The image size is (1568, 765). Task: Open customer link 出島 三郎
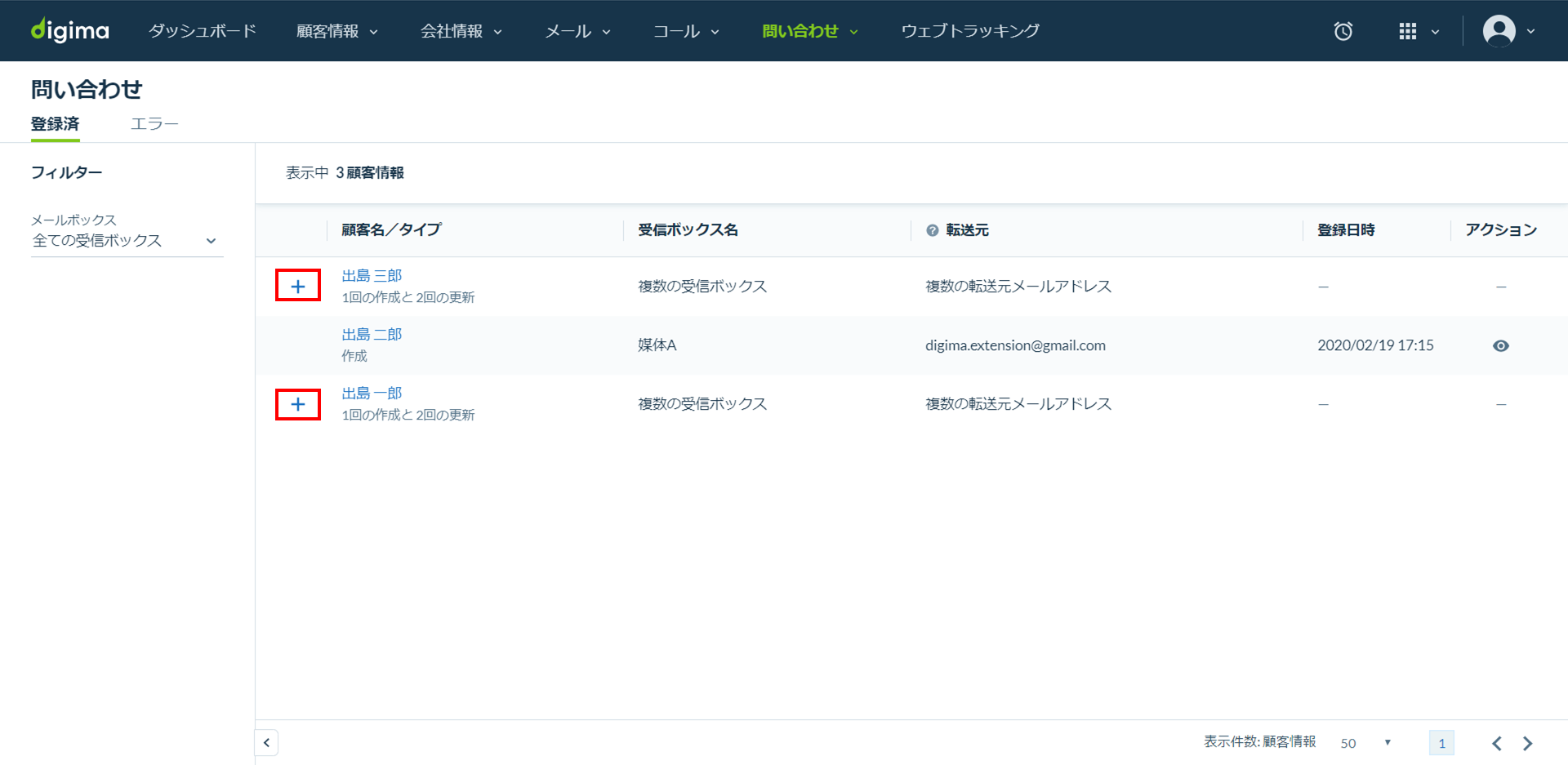pos(372,276)
